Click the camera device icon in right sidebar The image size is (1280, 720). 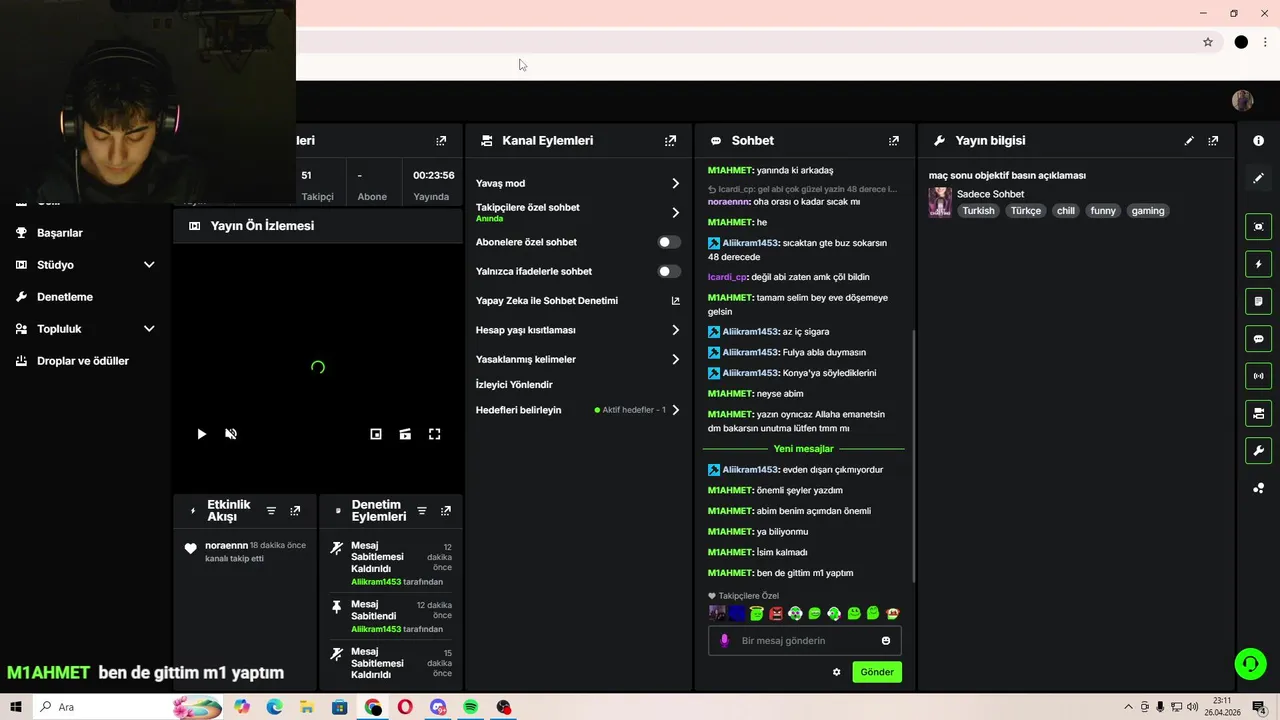point(1258,413)
